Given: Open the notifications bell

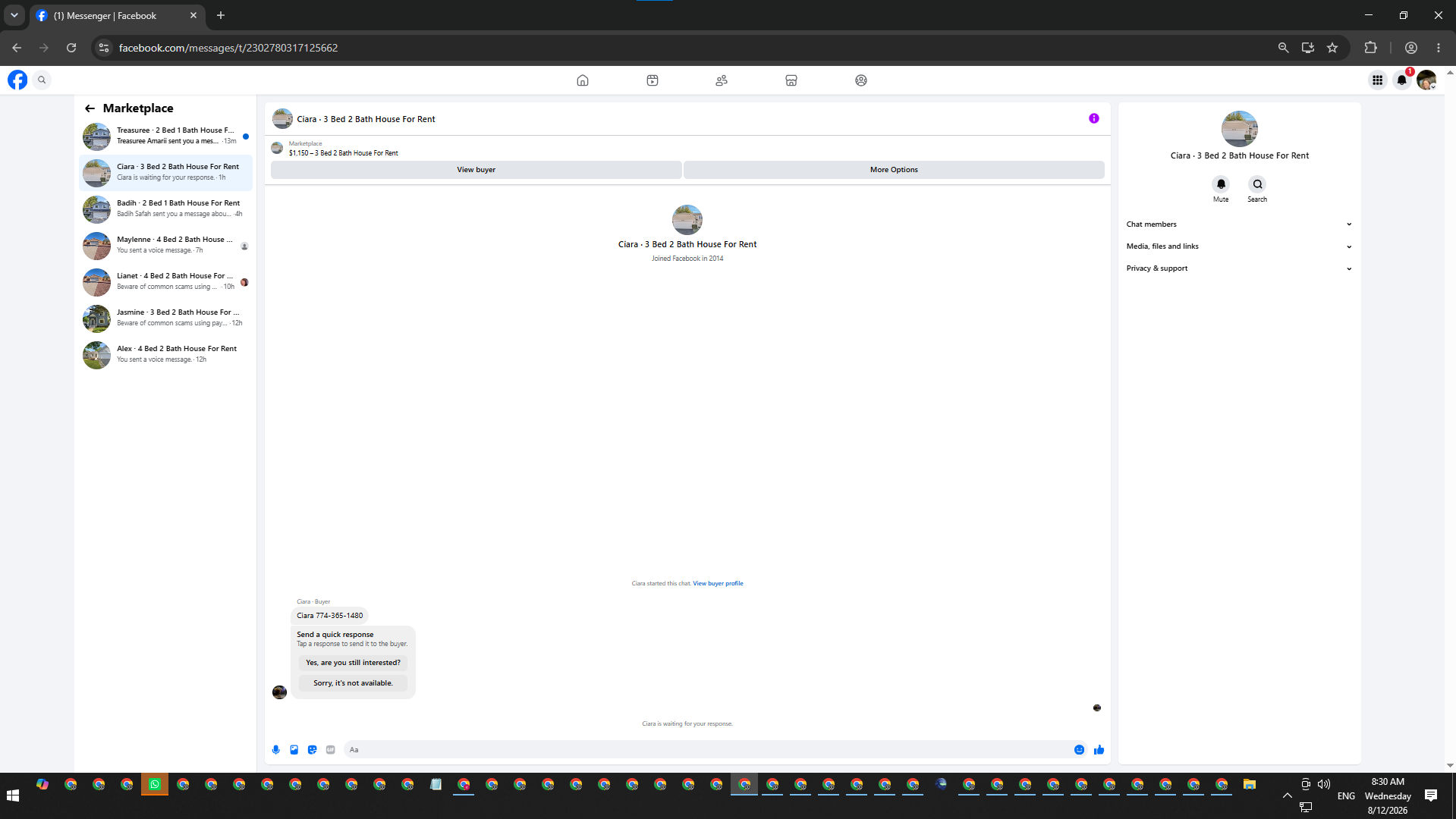Looking at the screenshot, I should 1402,80.
